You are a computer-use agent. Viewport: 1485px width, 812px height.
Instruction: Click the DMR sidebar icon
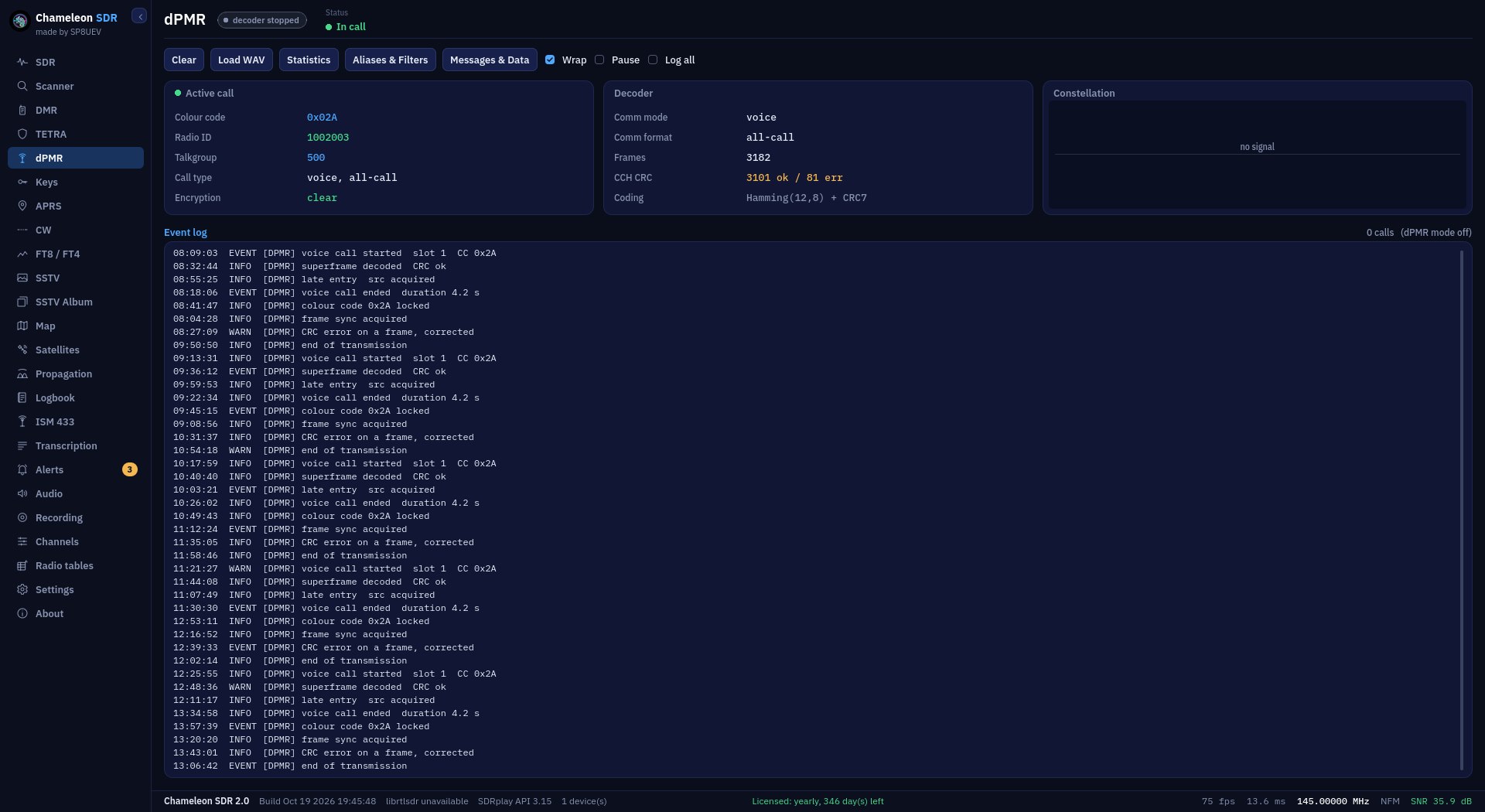(22, 110)
